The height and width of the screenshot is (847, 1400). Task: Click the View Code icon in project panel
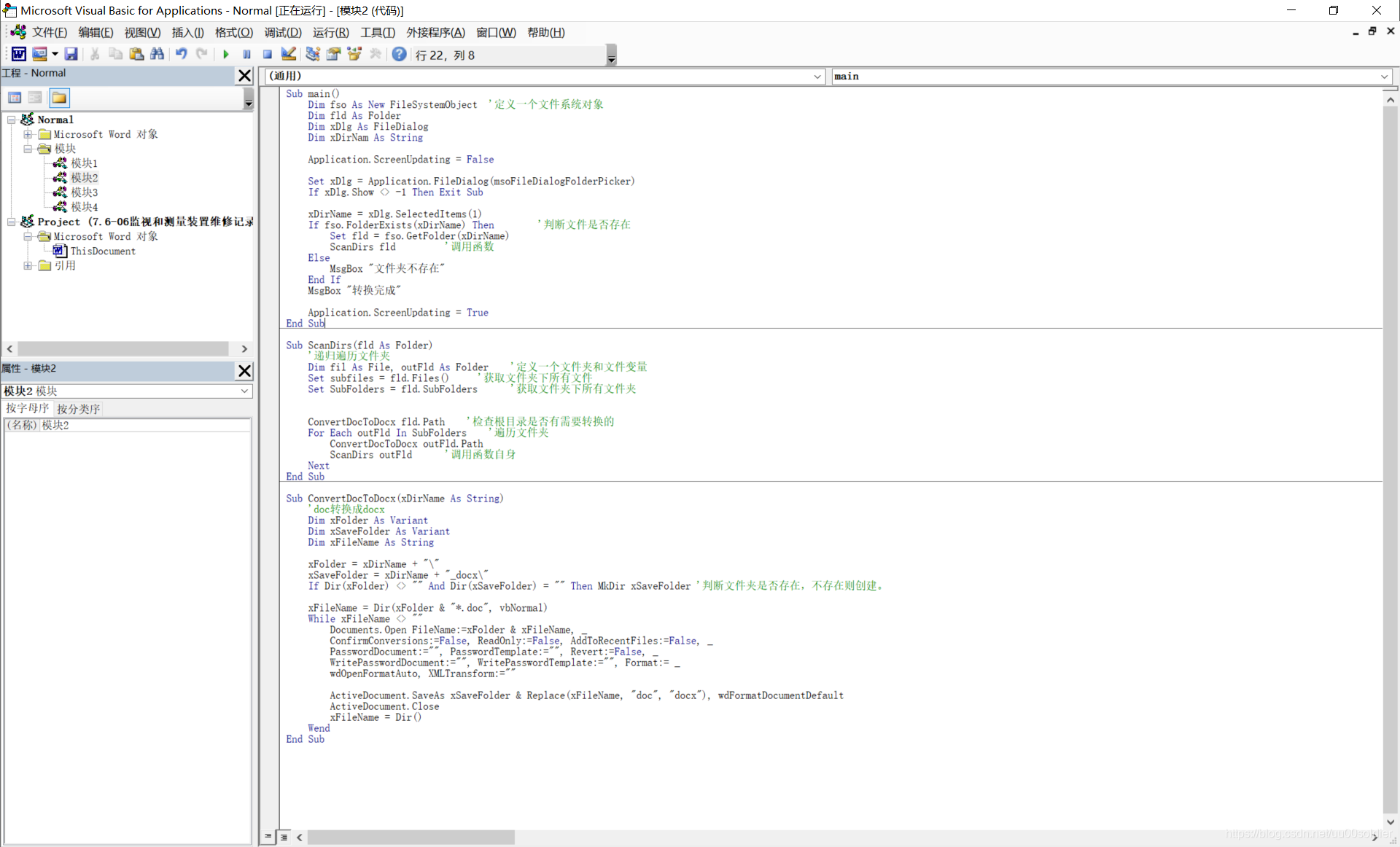pyautogui.click(x=15, y=98)
